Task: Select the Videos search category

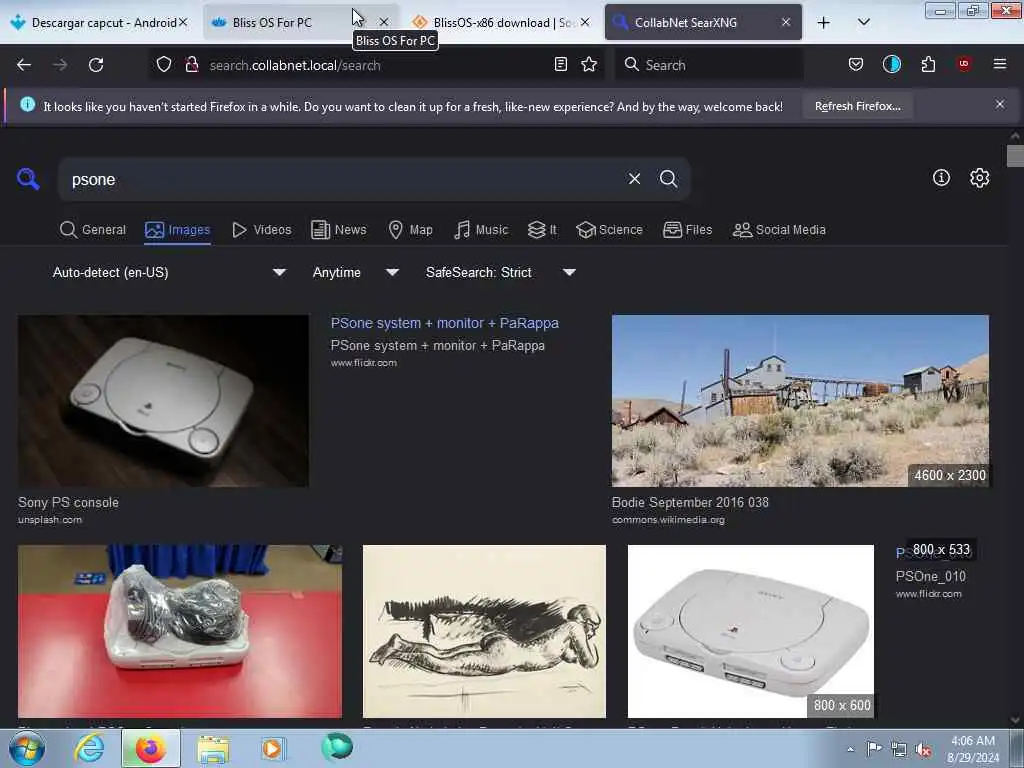Action: click(262, 230)
